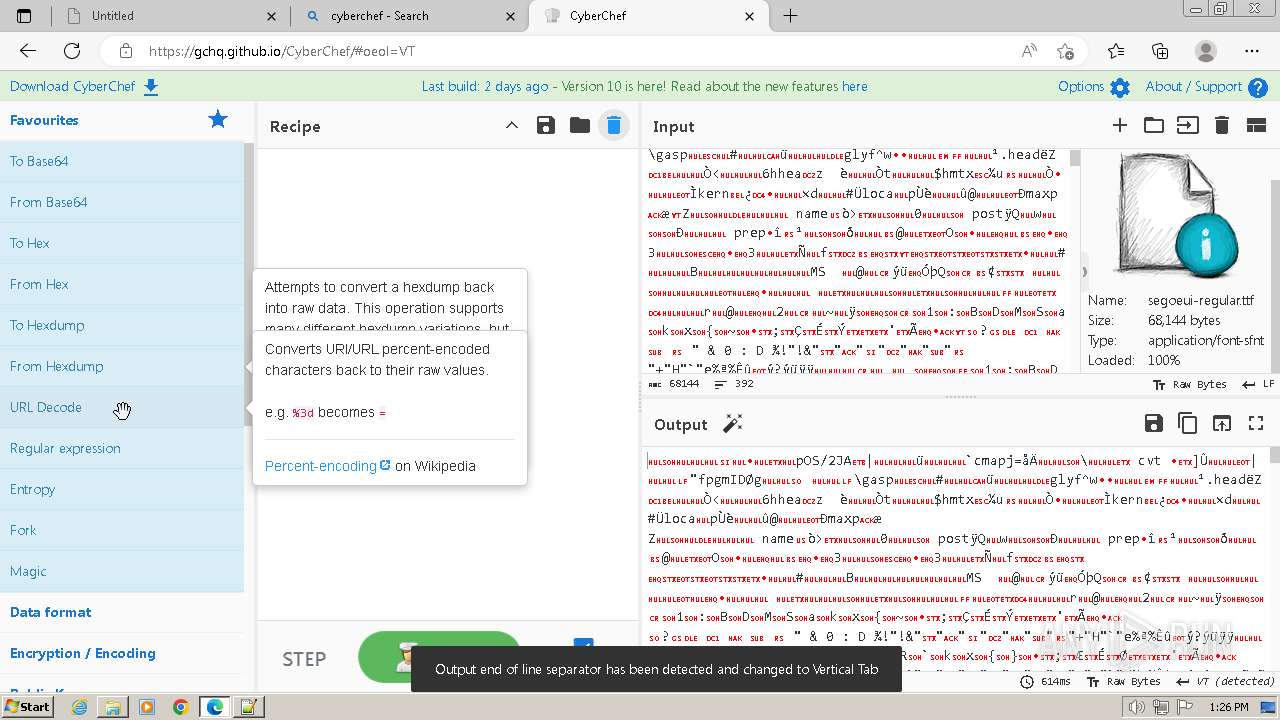Viewport: 1280px width, 720px height.
Task: Open the Input character encoding Raw Bytes selector
Action: point(1189,384)
